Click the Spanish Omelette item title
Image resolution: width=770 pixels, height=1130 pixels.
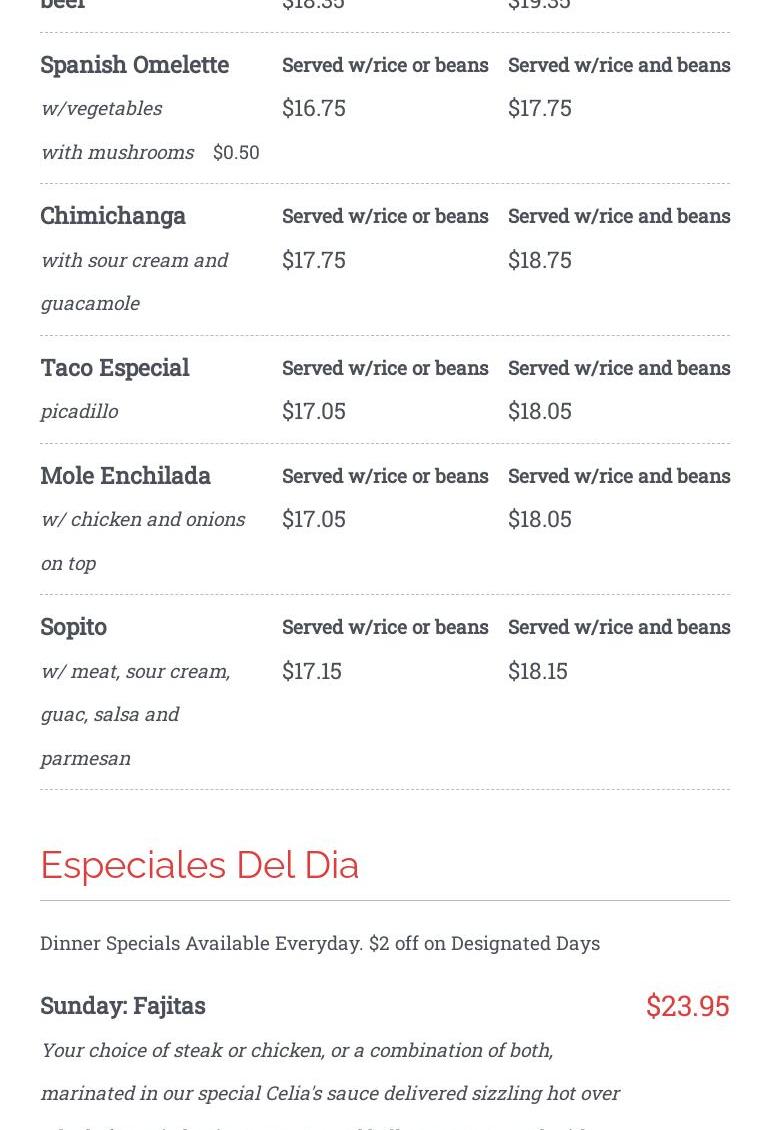134,64
